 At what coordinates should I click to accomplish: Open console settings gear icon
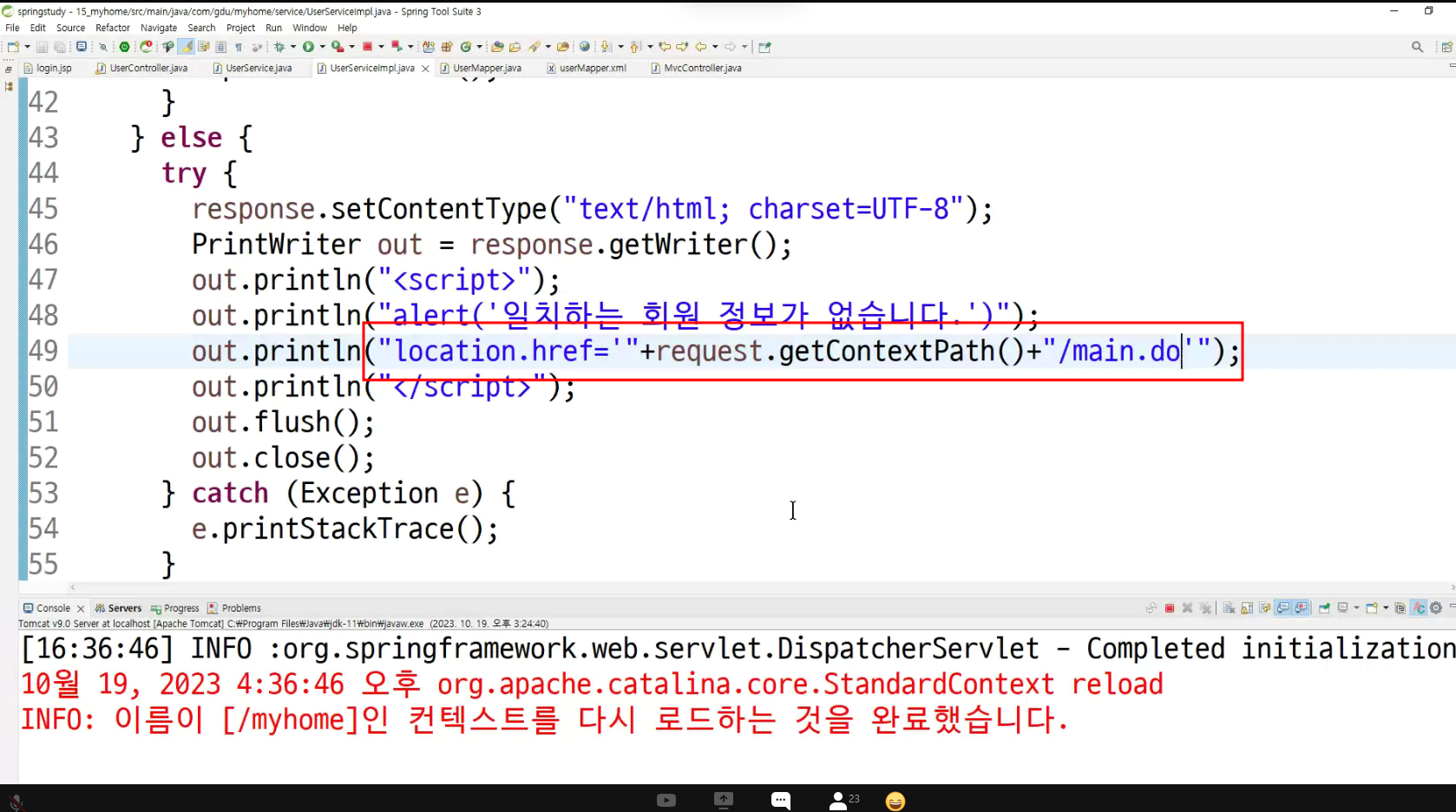point(1436,608)
